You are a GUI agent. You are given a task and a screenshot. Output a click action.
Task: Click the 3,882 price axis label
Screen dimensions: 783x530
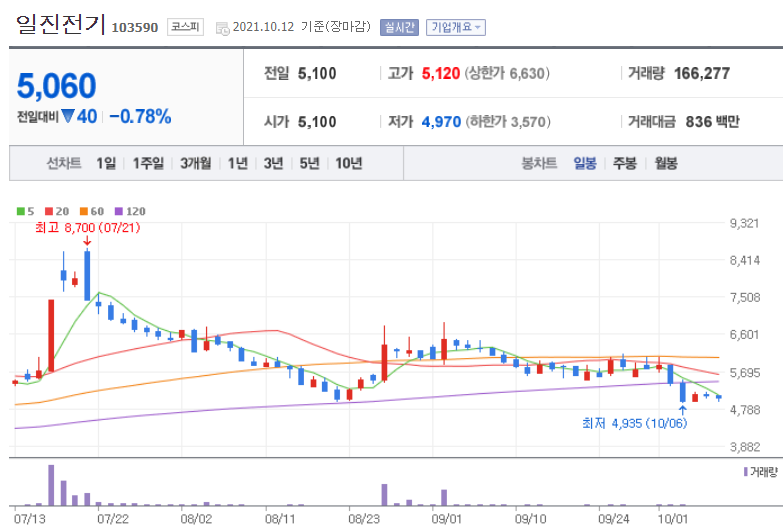[x=745, y=447]
